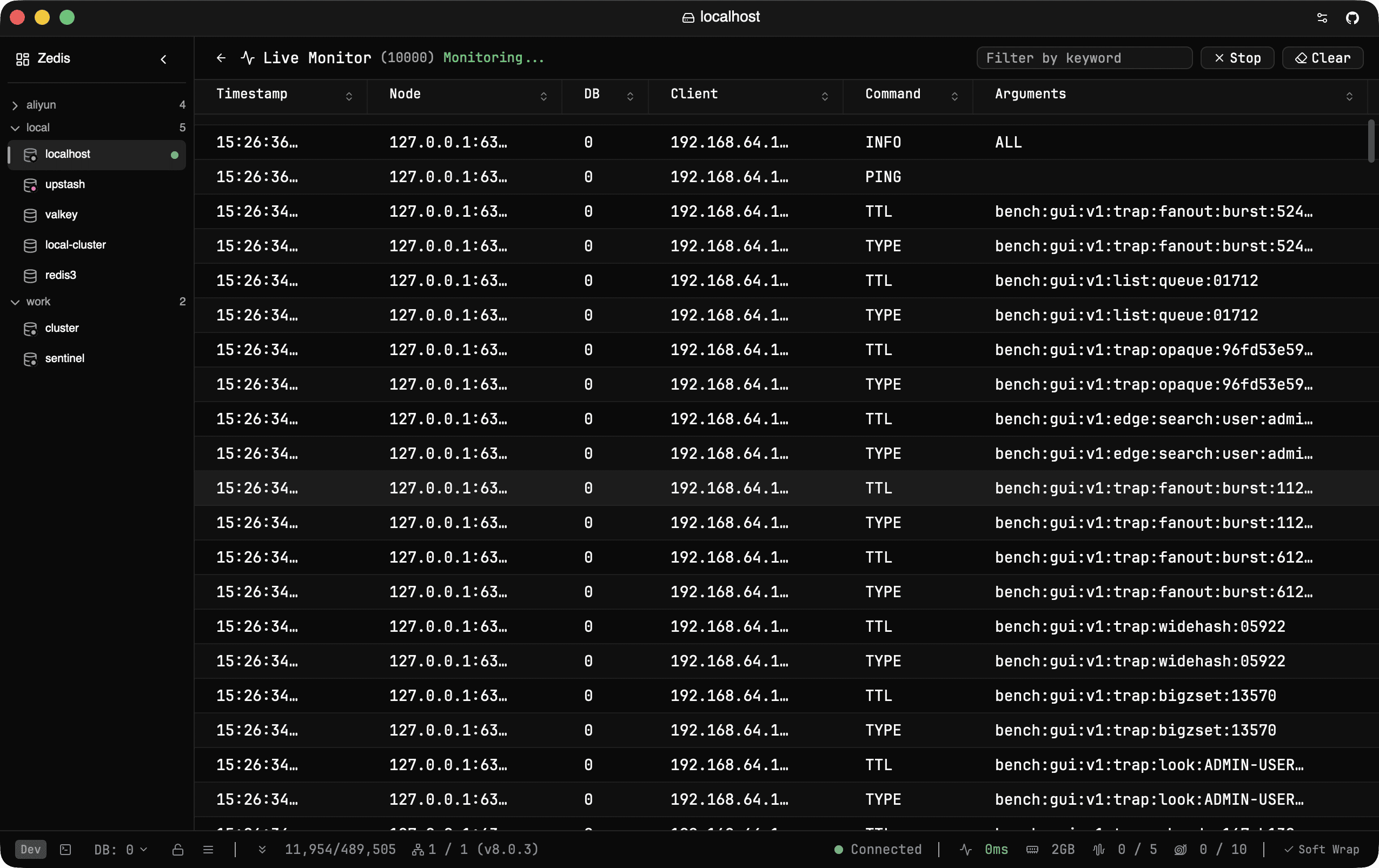Click the 0ms latency value
1379x868 pixels.
click(x=997, y=850)
